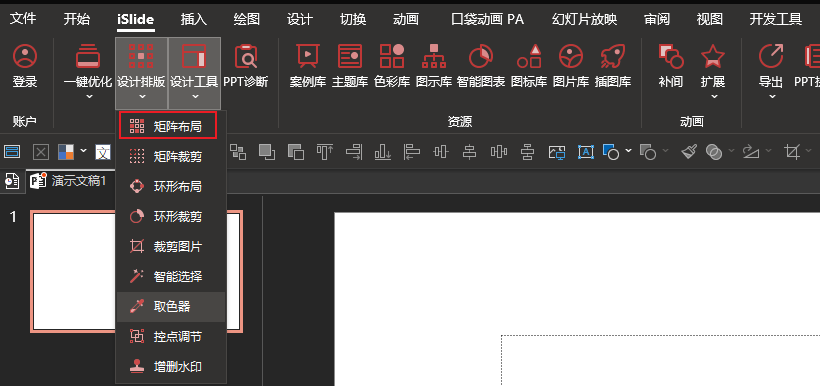Click the 文 text character icon

pos(103,152)
